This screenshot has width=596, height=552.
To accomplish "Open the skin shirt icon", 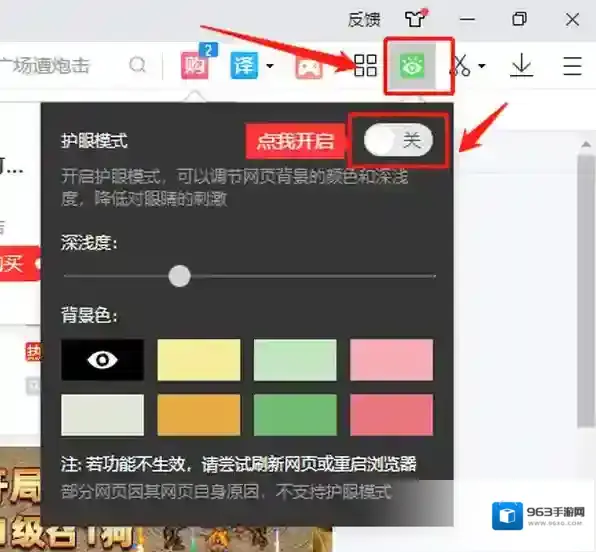I will click(415, 18).
